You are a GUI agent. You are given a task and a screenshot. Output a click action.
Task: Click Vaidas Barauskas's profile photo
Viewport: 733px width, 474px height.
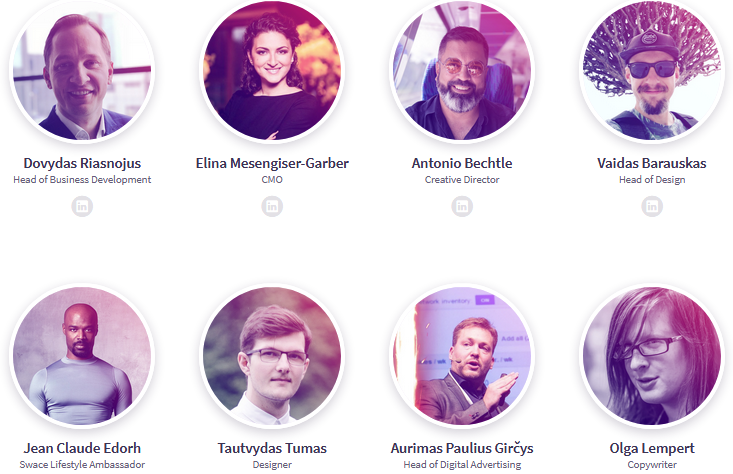click(x=652, y=70)
